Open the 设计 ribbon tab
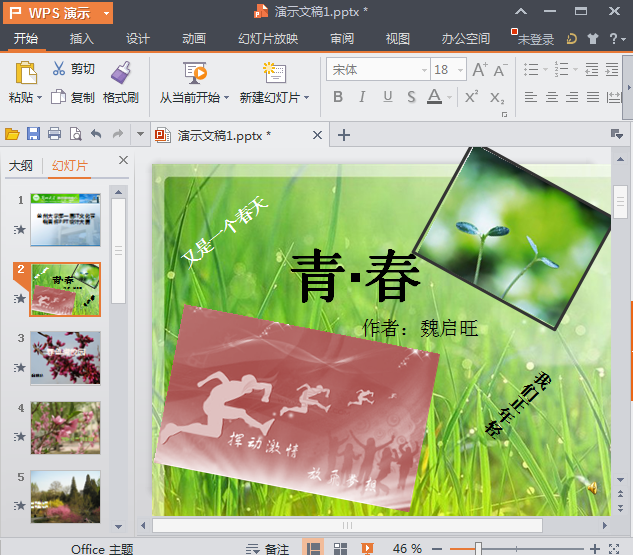 pyautogui.click(x=138, y=39)
